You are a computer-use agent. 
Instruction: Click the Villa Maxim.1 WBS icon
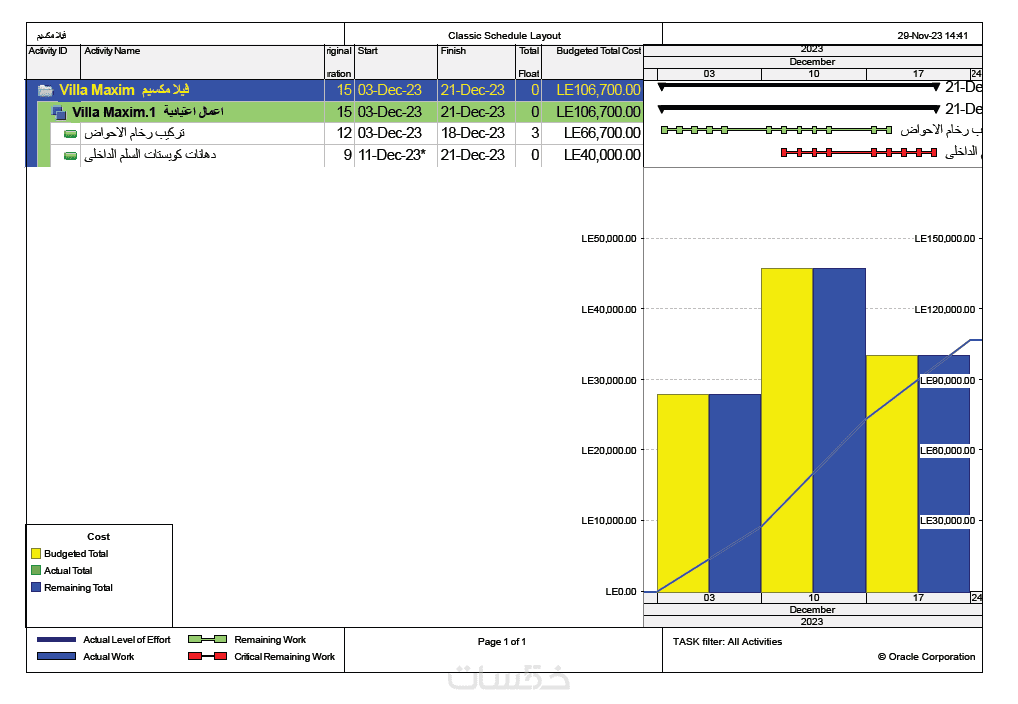point(59,113)
